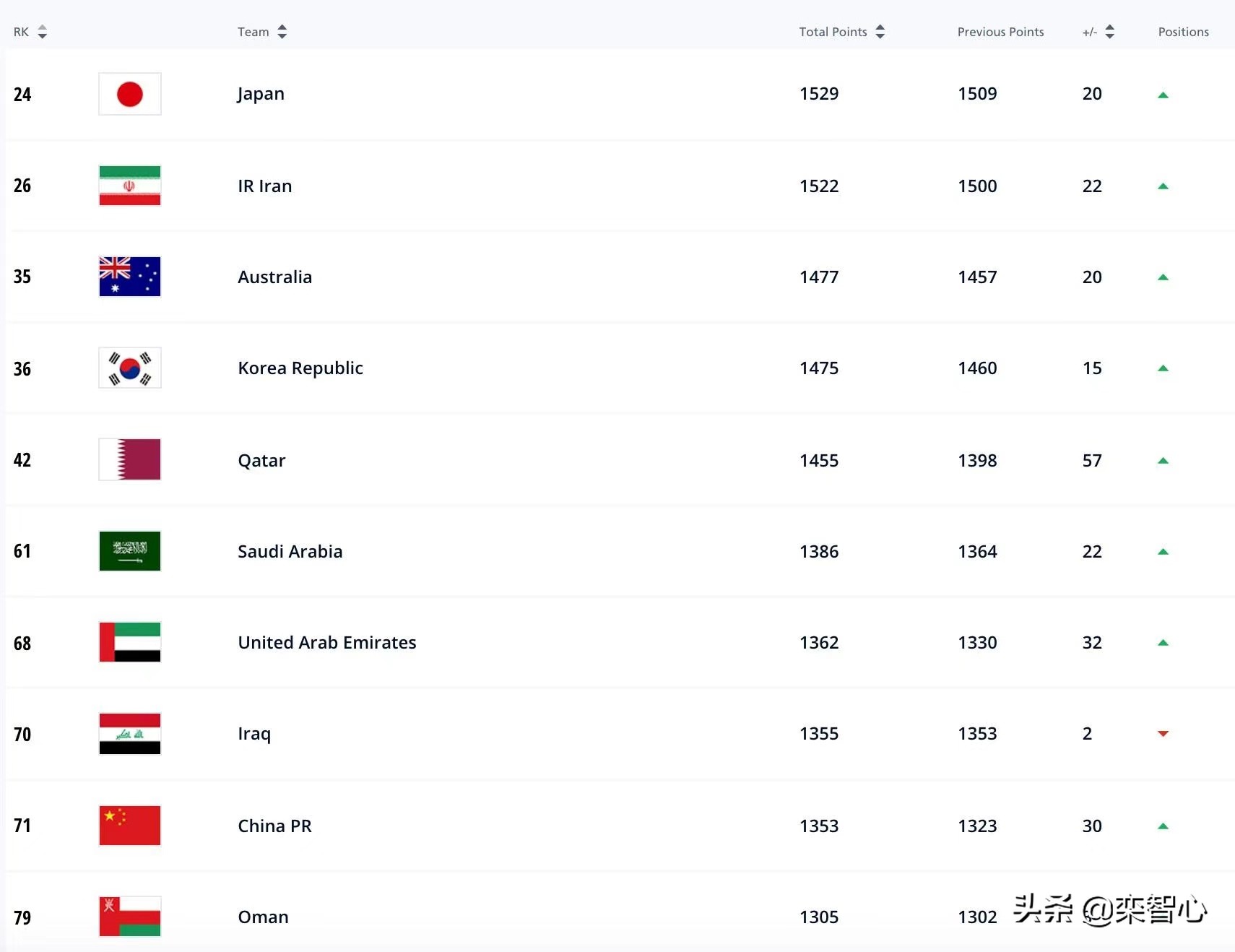Open the United Arab Emirates team page
Screen dimensions: 1235x952
point(326,642)
